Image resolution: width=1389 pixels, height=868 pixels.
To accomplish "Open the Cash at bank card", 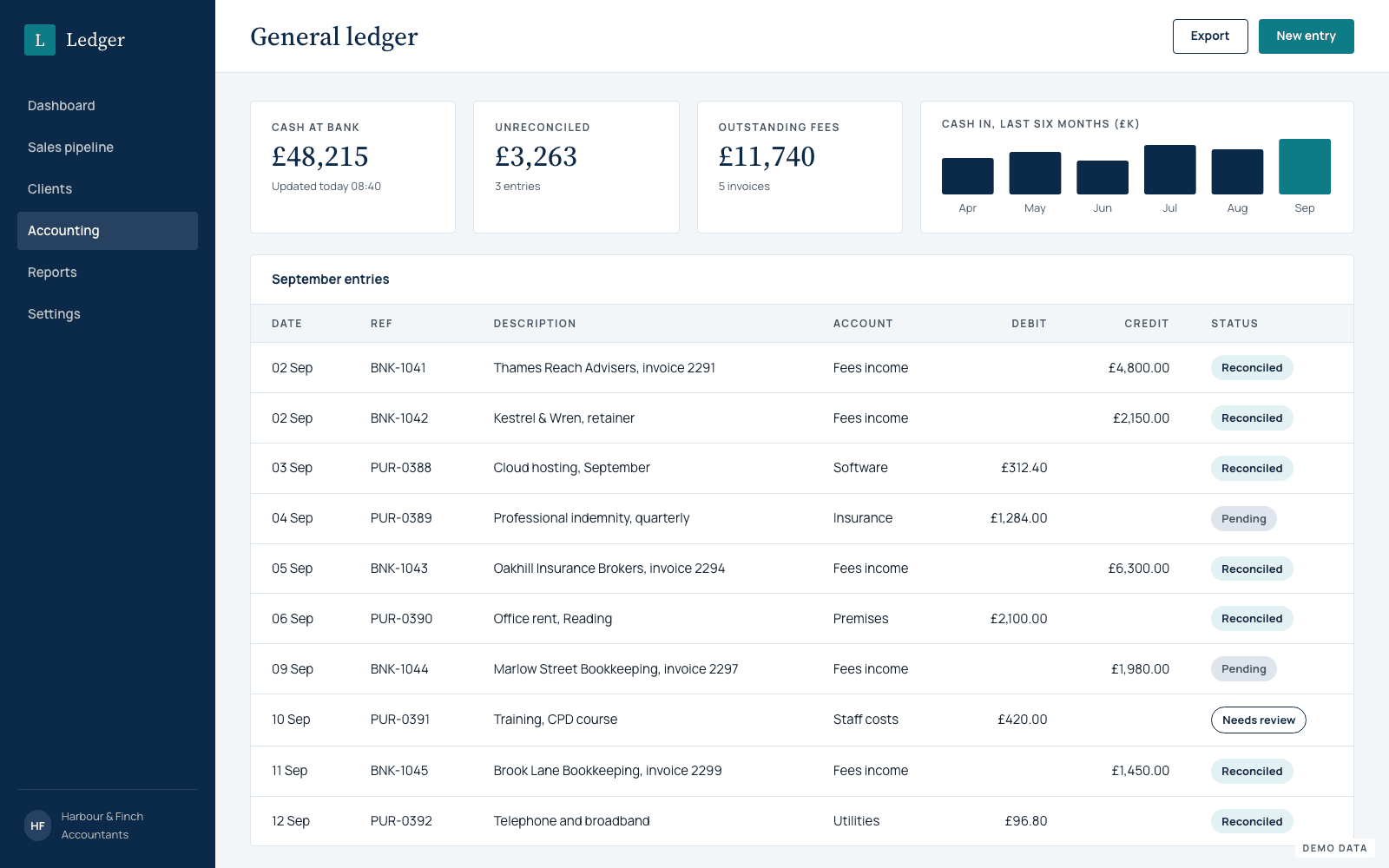I will point(352,167).
